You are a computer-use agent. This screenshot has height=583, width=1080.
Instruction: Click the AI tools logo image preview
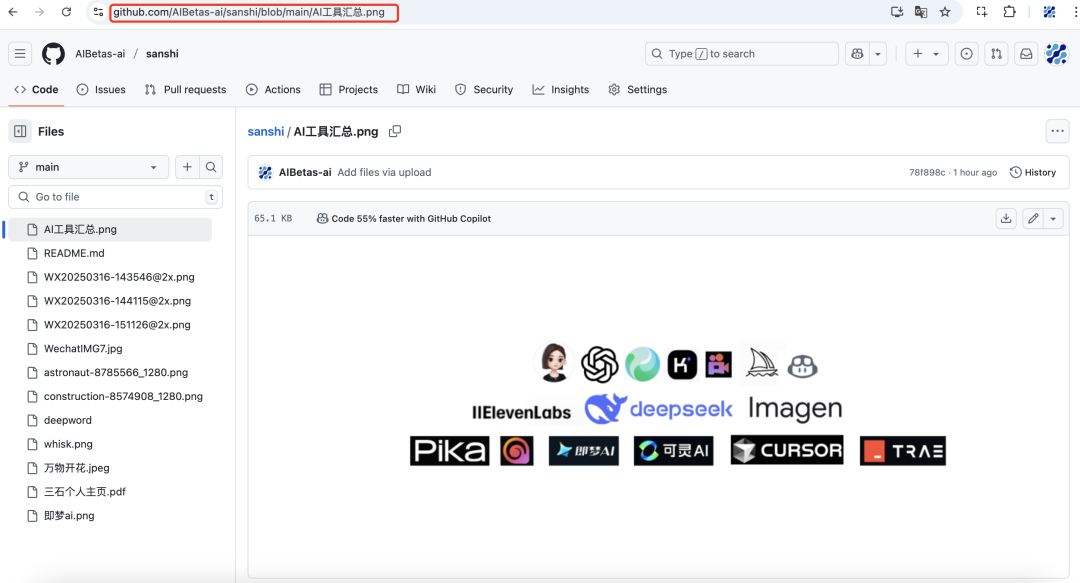678,403
